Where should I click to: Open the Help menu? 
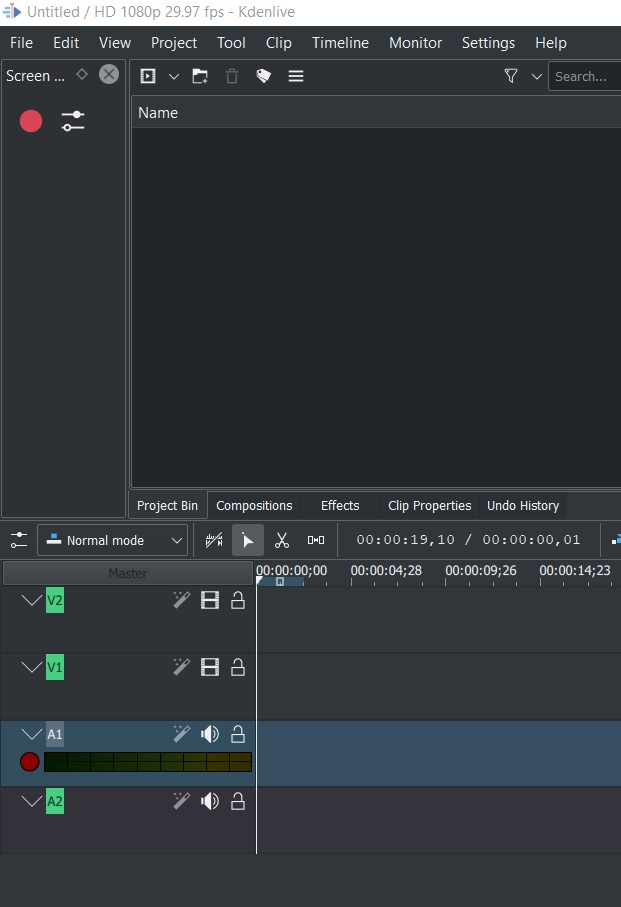(550, 43)
